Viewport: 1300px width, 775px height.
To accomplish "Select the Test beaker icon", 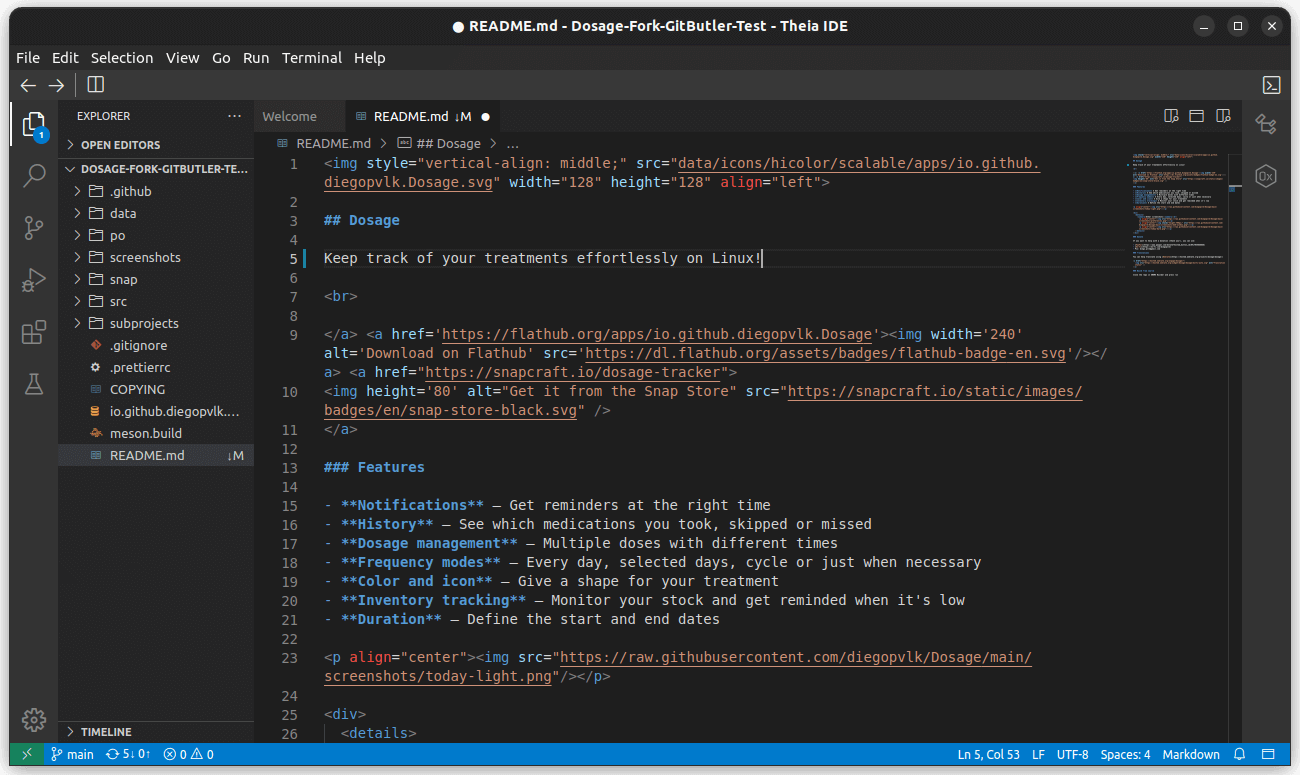I will pyautogui.click(x=34, y=384).
